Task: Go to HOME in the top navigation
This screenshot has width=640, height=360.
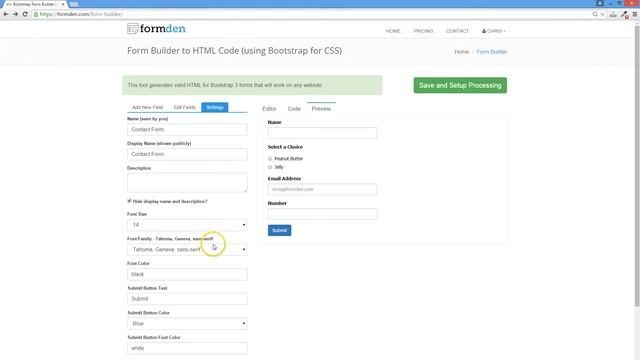Action: pos(393,31)
